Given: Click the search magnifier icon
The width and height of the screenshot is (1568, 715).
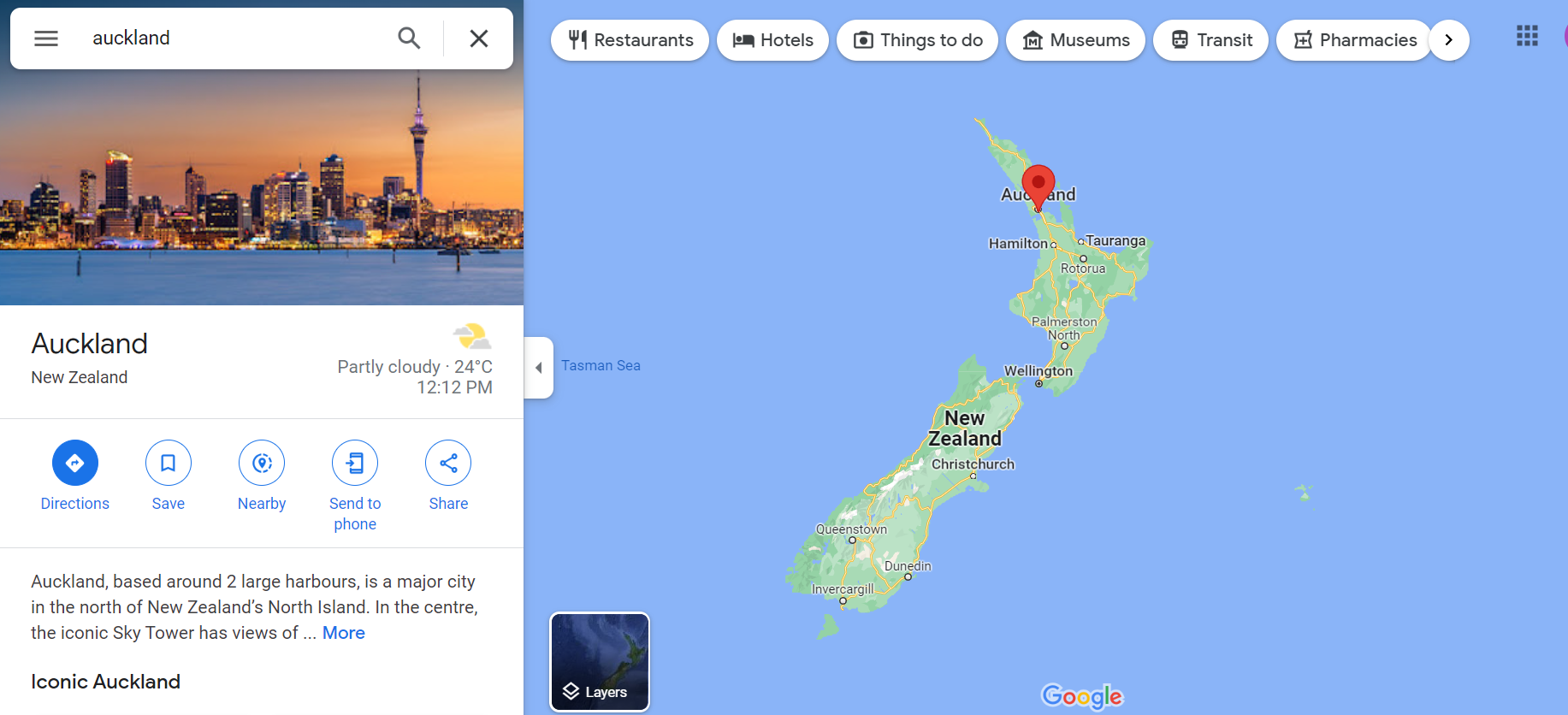Looking at the screenshot, I should click(409, 38).
